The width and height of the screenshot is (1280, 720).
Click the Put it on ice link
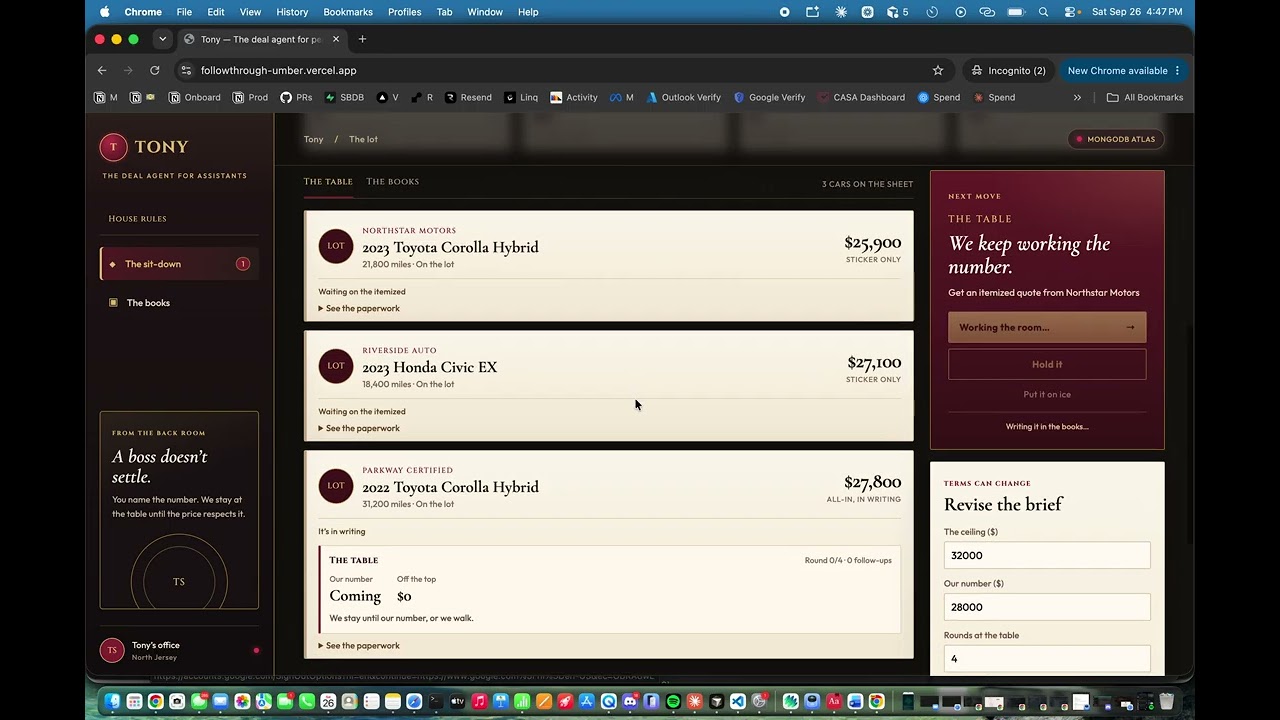tap(1047, 395)
